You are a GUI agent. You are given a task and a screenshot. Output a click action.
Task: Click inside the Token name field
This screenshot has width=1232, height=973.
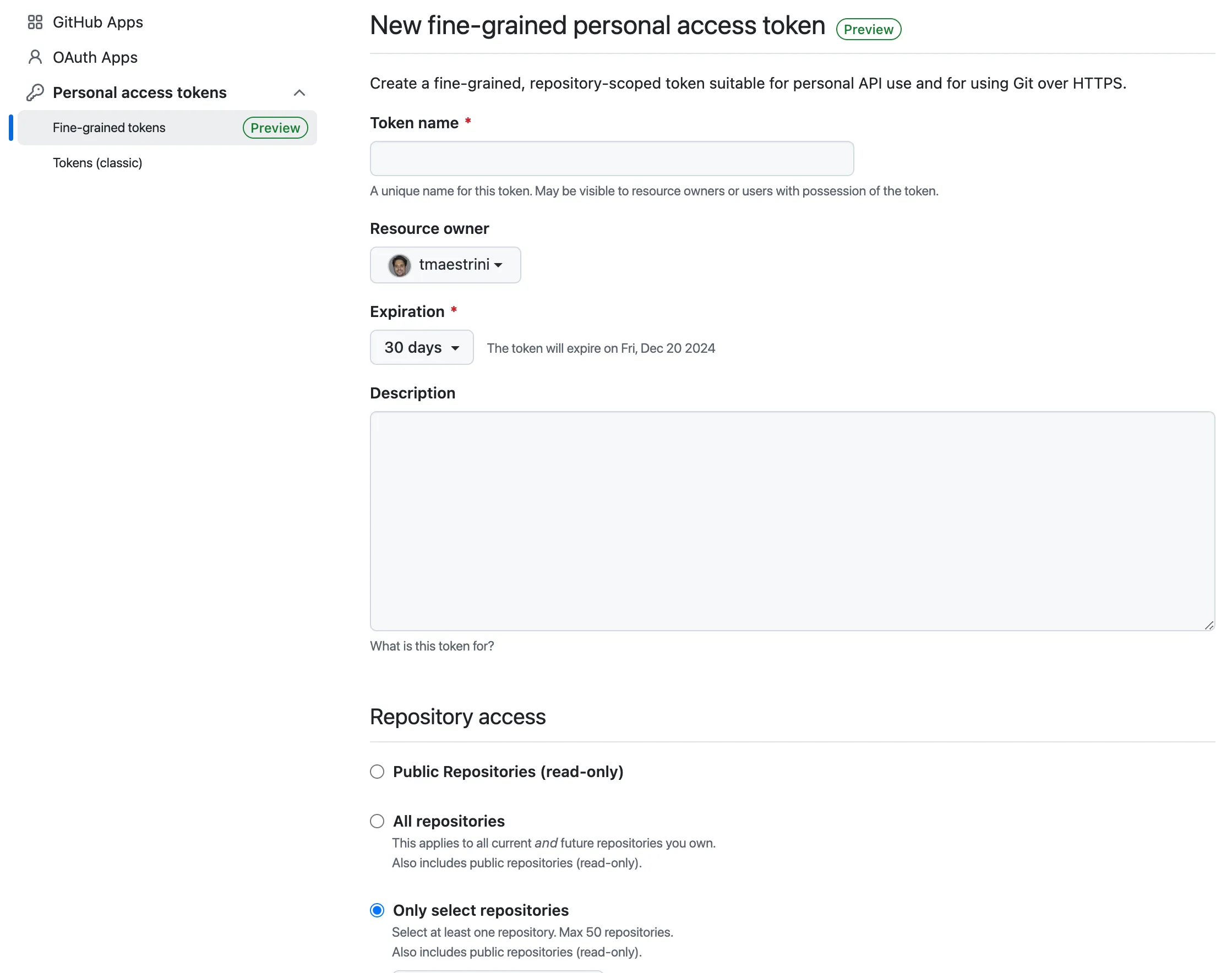click(612, 158)
